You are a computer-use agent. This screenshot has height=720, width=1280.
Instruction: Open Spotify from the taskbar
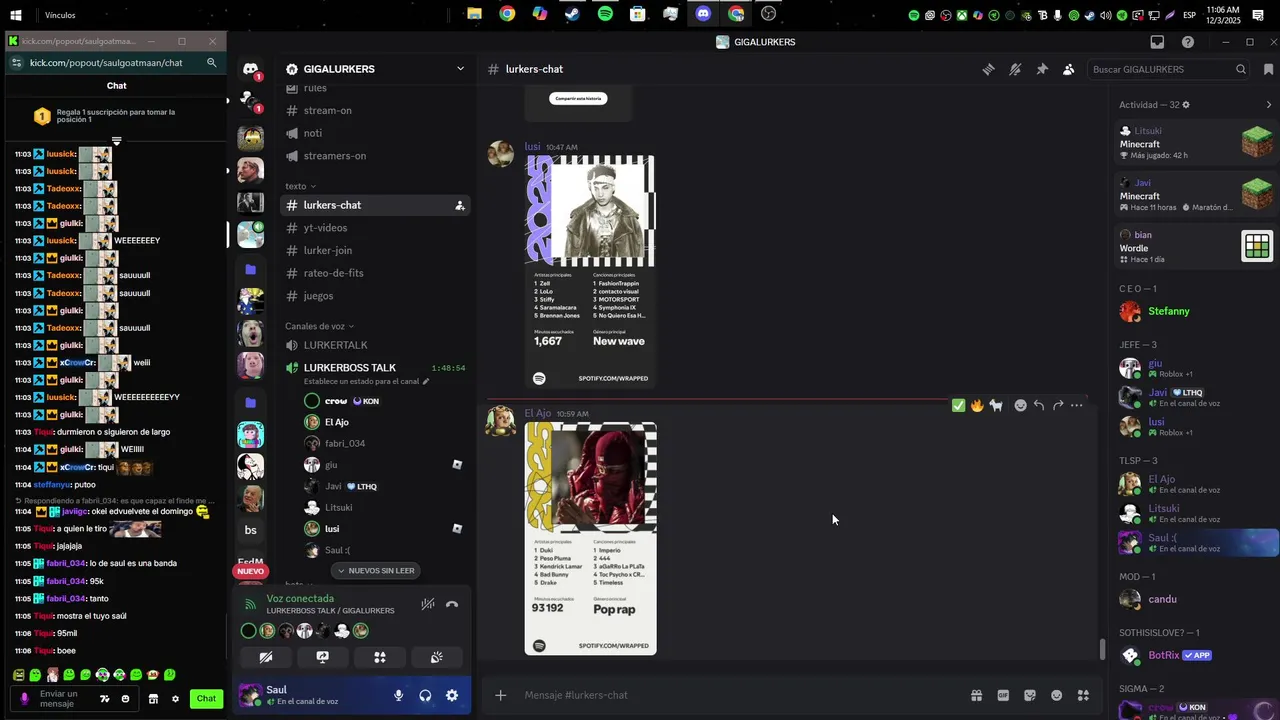pyautogui.click(x=605, y=14)
